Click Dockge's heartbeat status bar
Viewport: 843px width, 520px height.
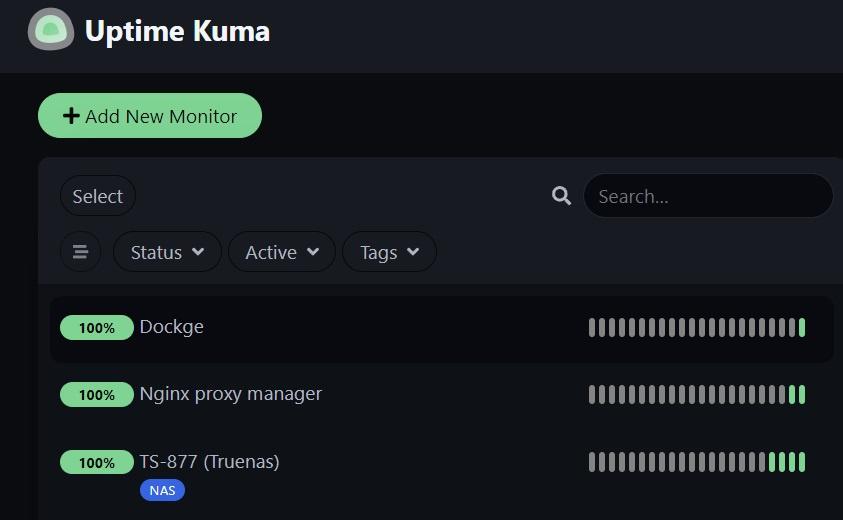coord(696,328)
